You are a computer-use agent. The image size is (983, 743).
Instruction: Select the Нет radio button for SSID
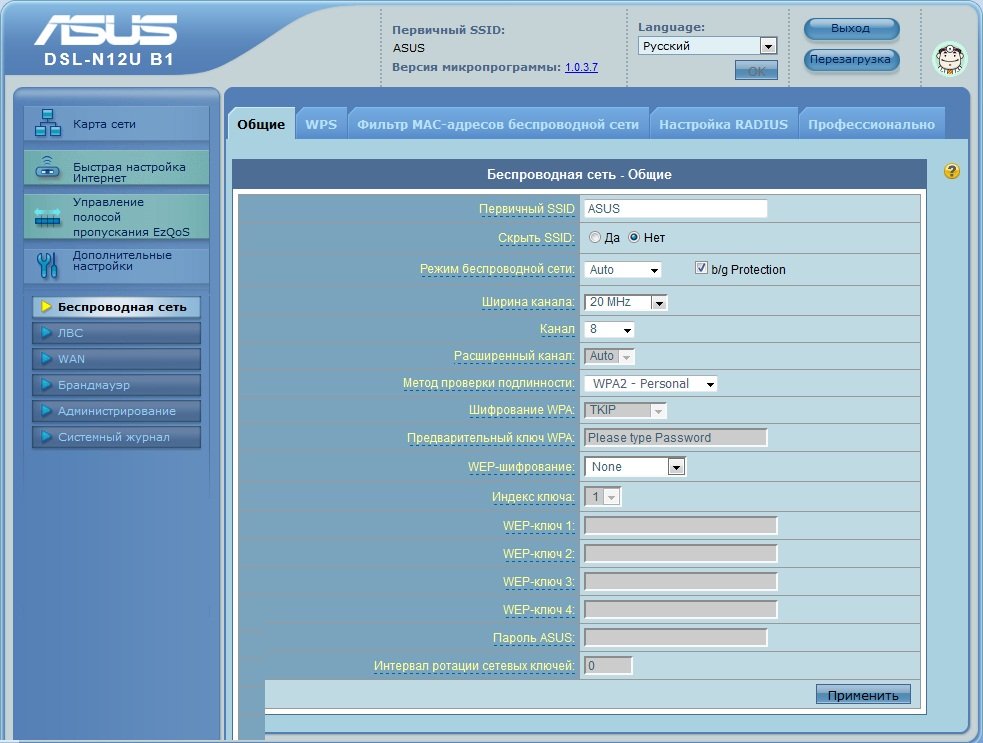[634, 238]
